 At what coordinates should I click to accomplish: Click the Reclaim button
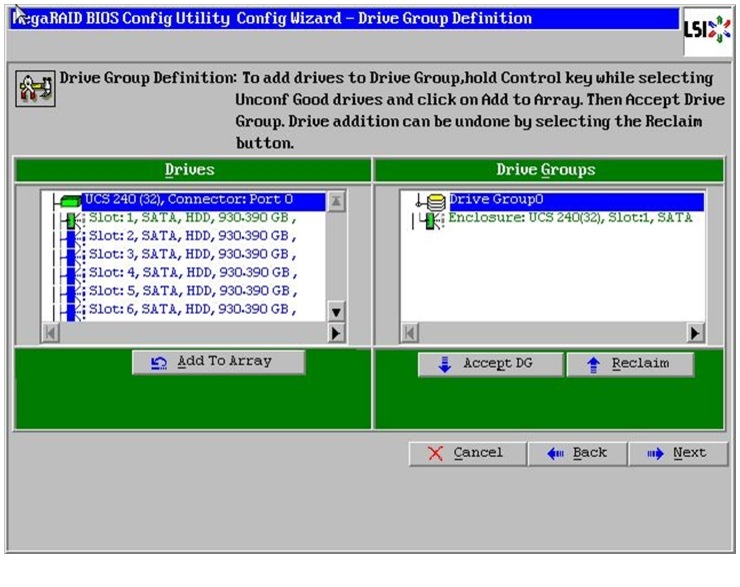pyautogui.click(x=631, y=364)
